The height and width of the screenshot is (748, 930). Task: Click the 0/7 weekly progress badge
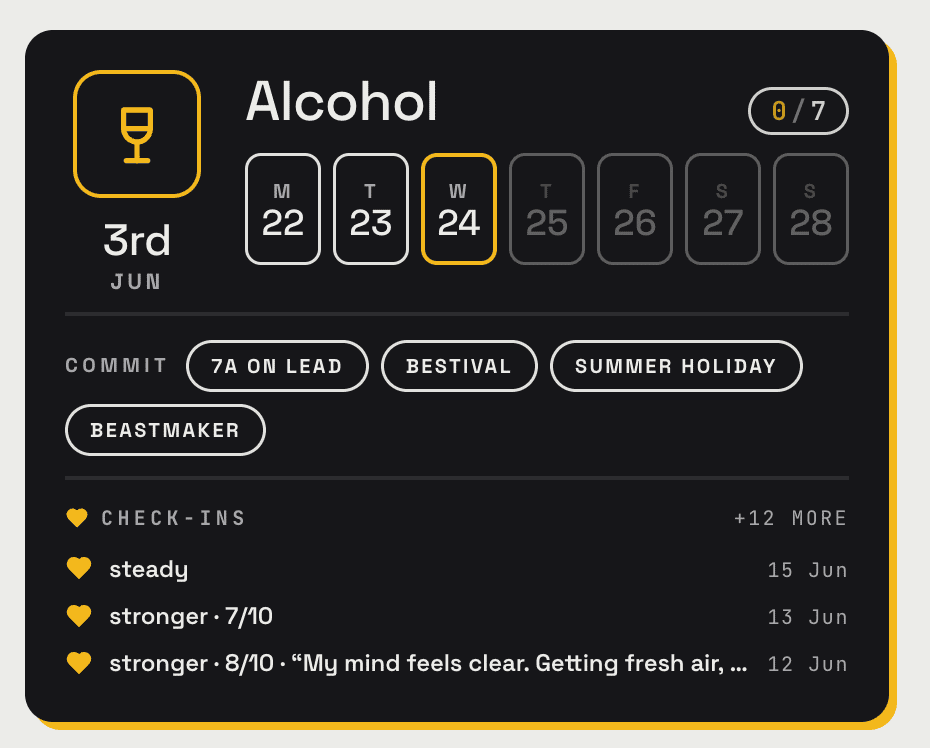point(798,111)
